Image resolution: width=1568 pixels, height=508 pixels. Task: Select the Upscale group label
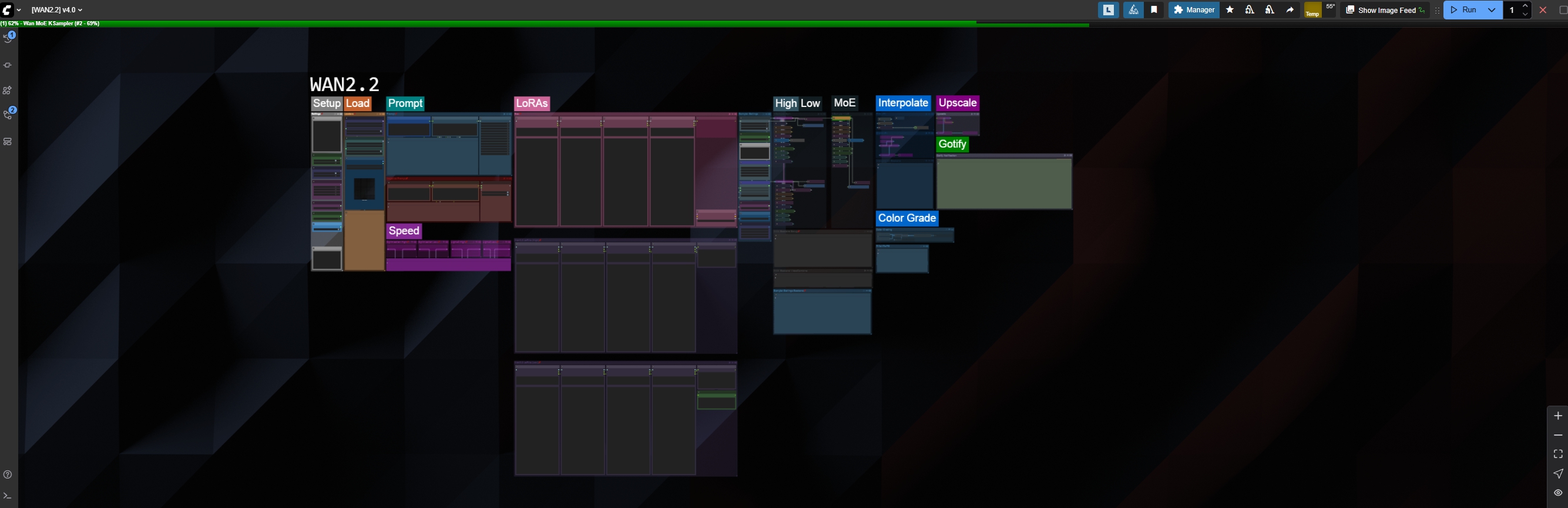tap(958, 103)
